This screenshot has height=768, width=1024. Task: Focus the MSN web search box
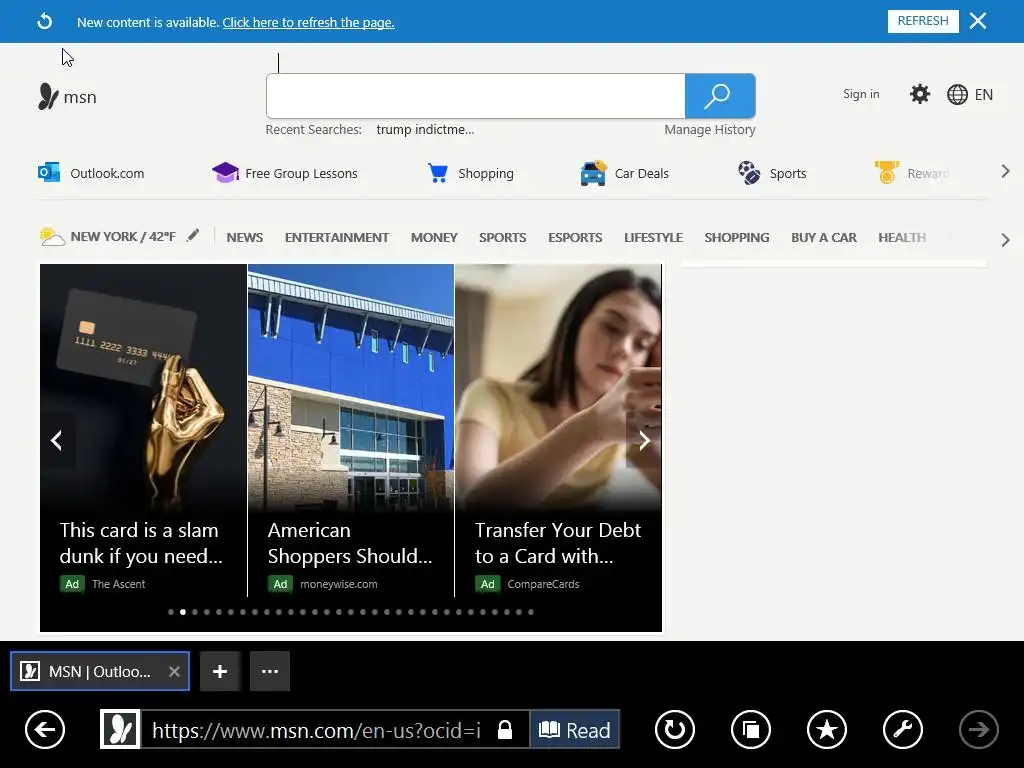(475, 96)
